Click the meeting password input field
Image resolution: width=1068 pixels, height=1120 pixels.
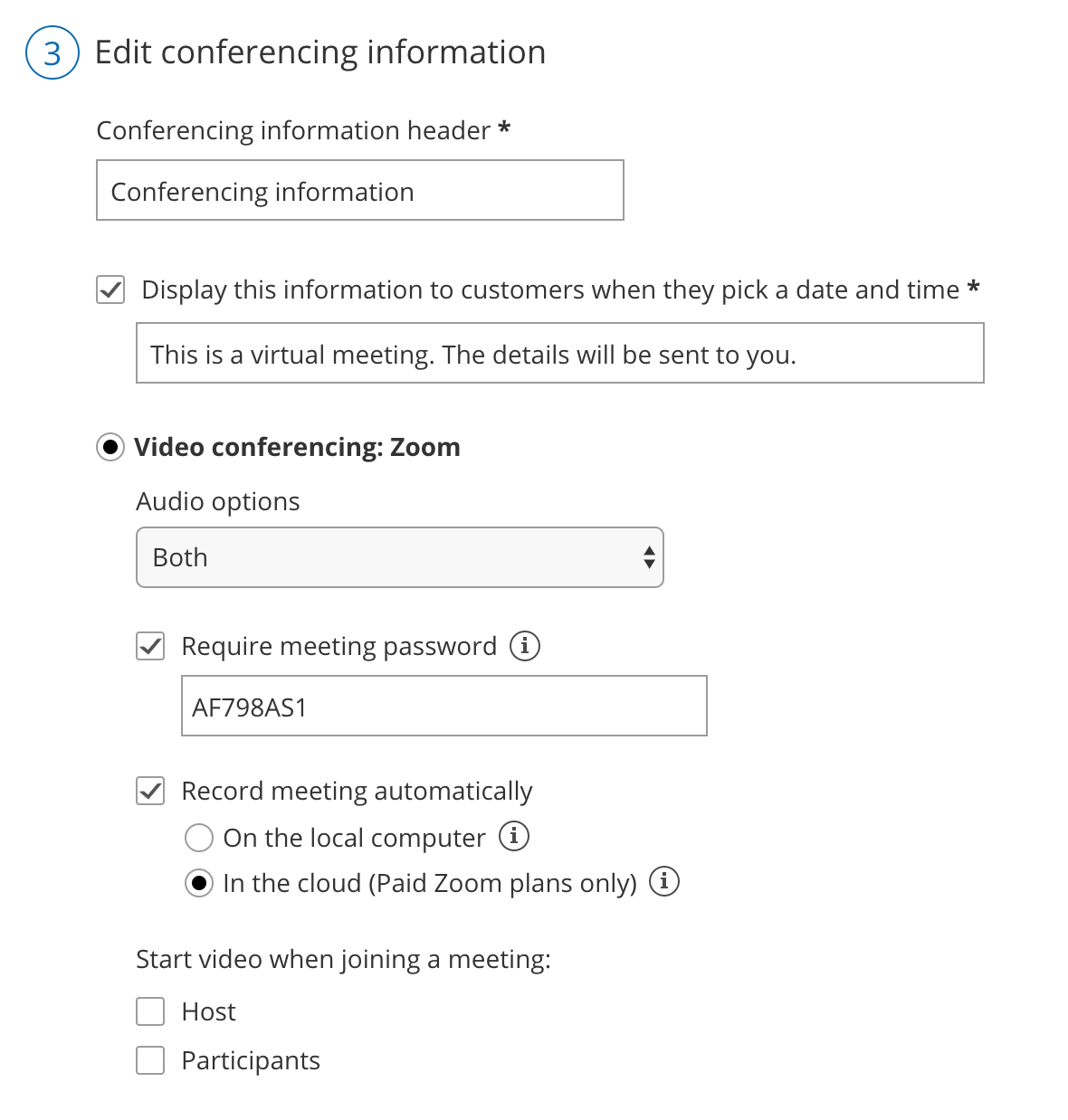coord(443,706)
